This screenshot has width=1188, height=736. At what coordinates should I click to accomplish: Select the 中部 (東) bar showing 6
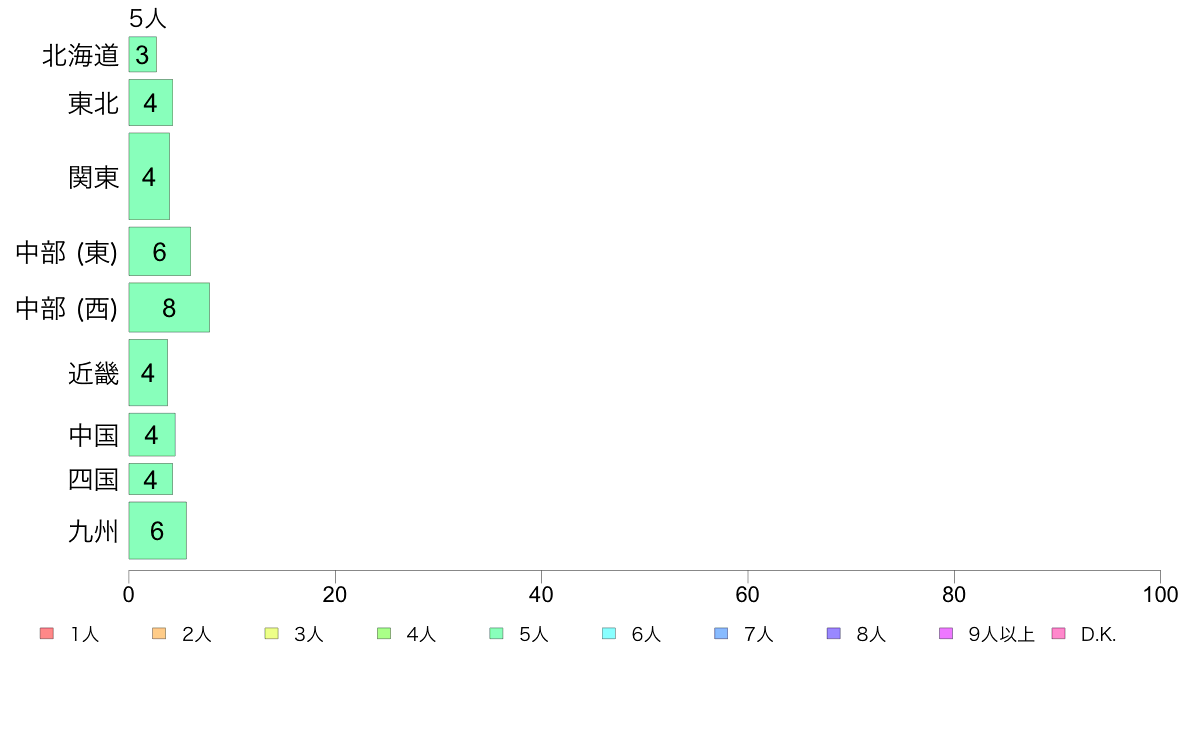[x=160, y=252]
